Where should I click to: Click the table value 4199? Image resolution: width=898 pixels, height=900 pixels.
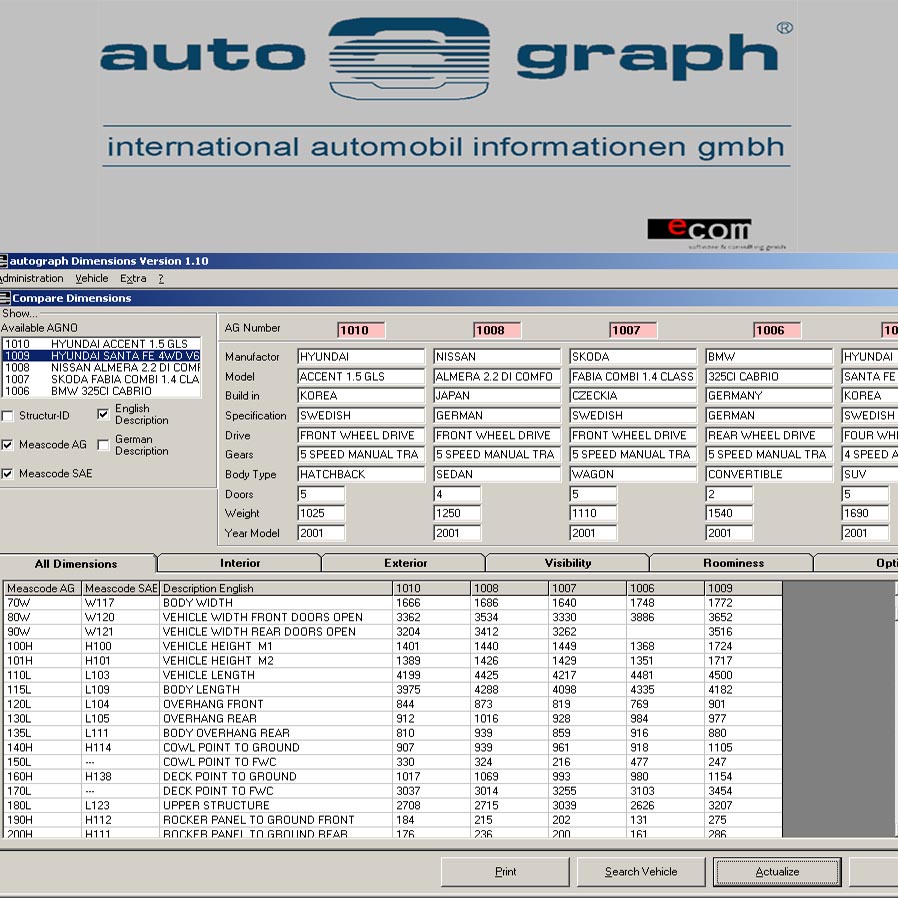click(x=431, y=675)
